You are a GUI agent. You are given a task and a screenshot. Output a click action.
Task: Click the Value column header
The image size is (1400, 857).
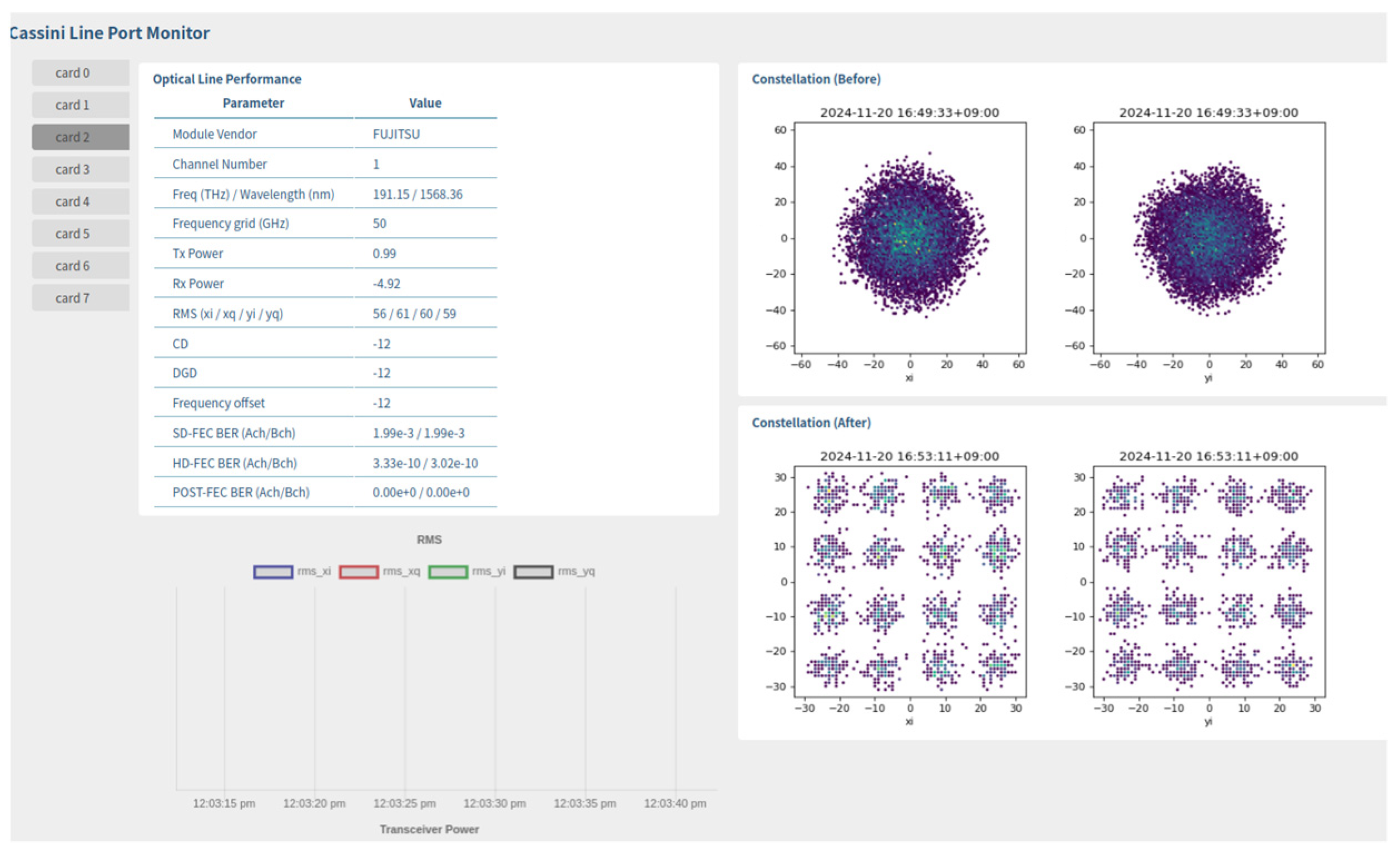pyautogui.click(x=425, y=103)
